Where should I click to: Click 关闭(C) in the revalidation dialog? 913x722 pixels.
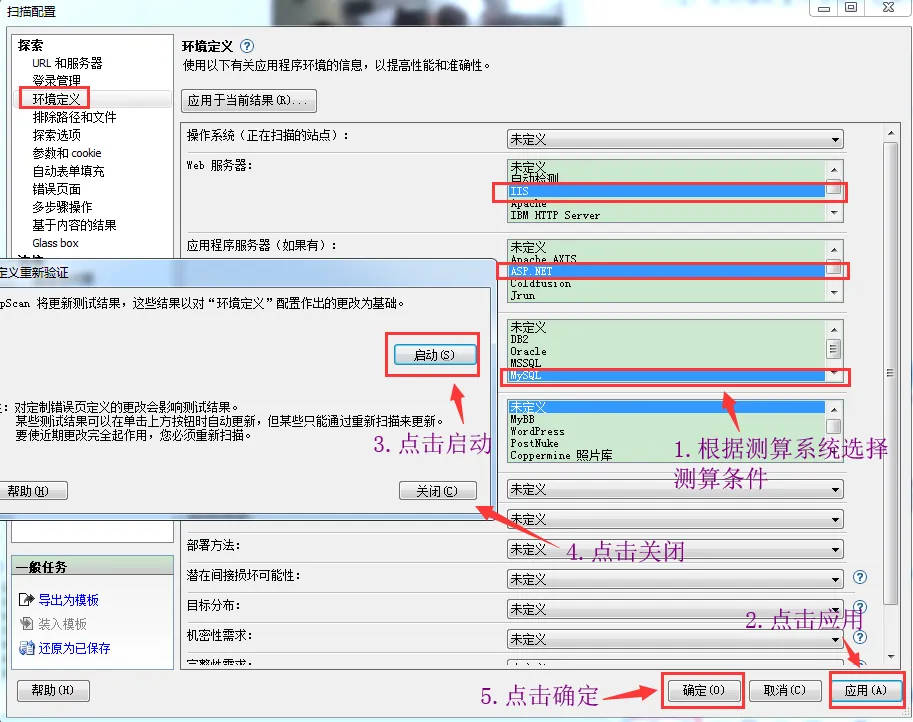pos(437,491)
